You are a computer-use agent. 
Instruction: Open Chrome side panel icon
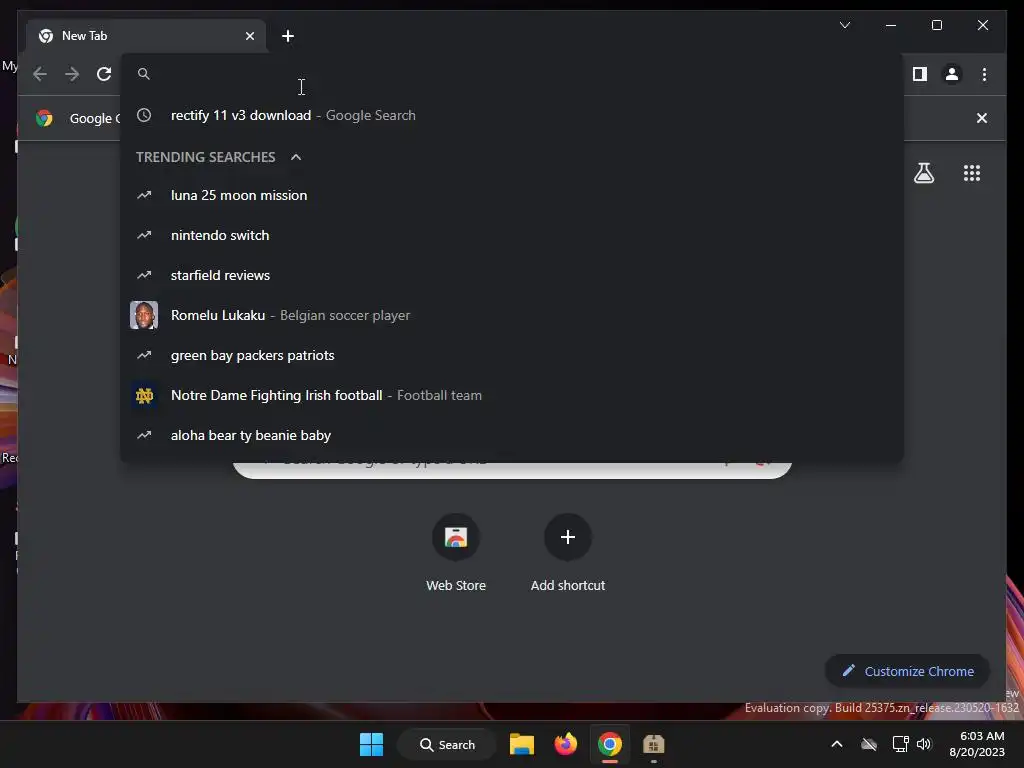coord(920,74)
